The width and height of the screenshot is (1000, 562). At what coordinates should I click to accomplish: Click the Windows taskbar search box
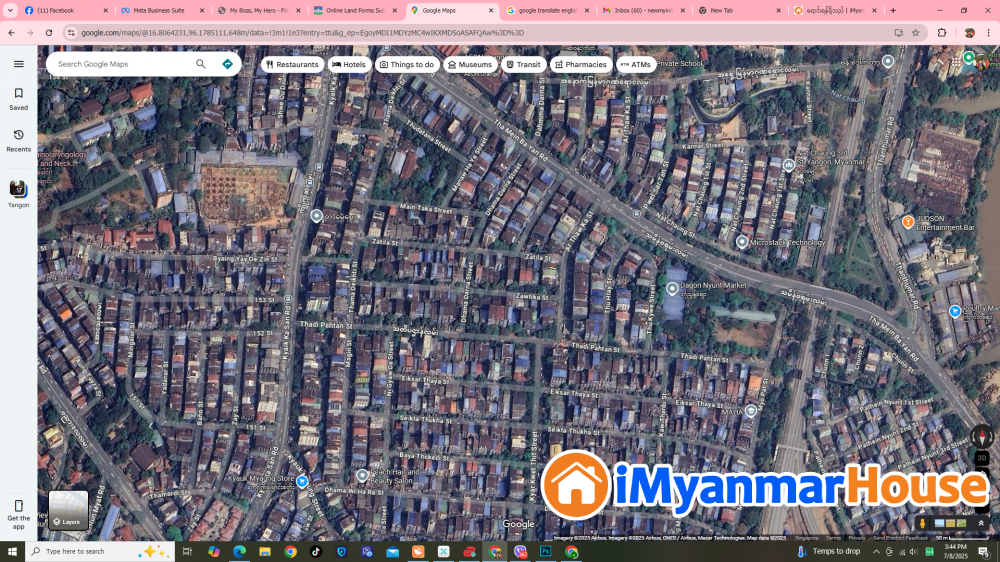pyautogui.click(x=100, y=551)
